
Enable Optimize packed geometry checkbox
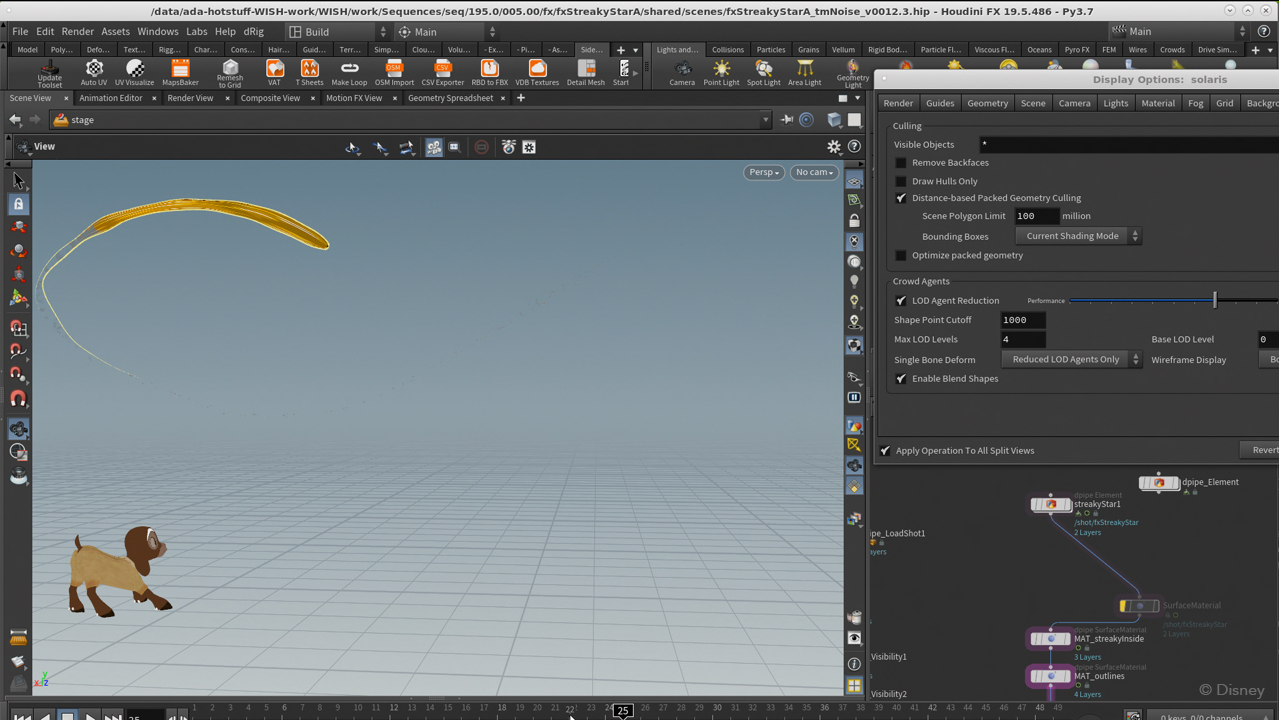coord(901,255)
